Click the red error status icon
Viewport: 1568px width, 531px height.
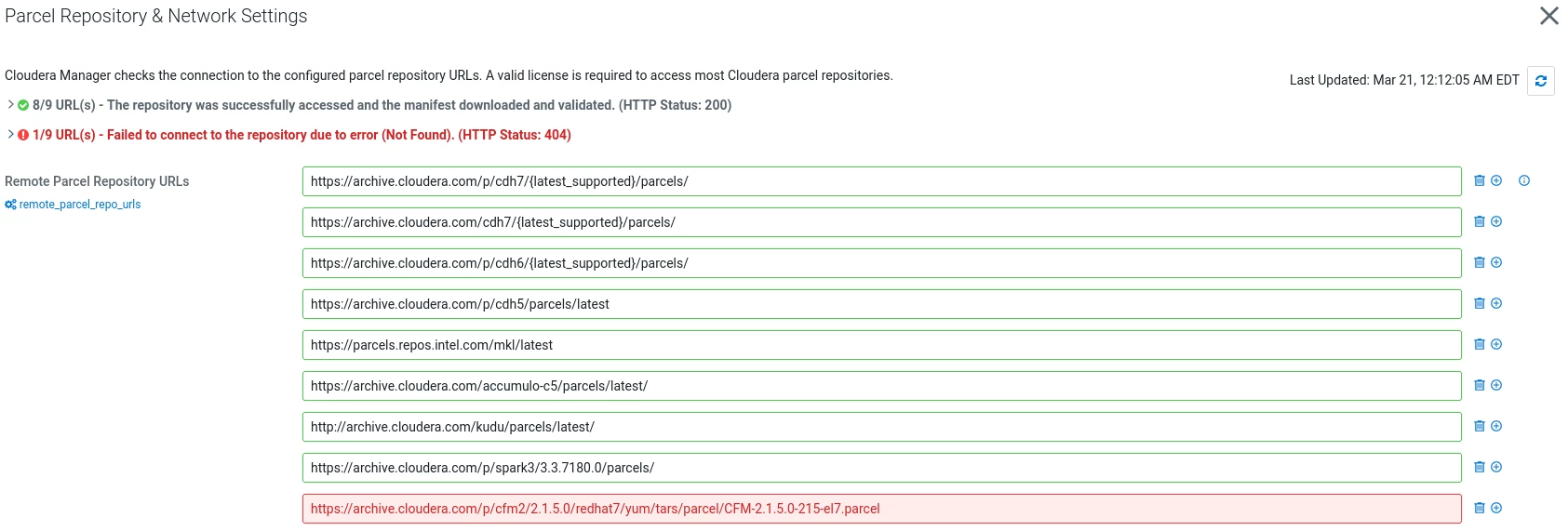point(23,135)
